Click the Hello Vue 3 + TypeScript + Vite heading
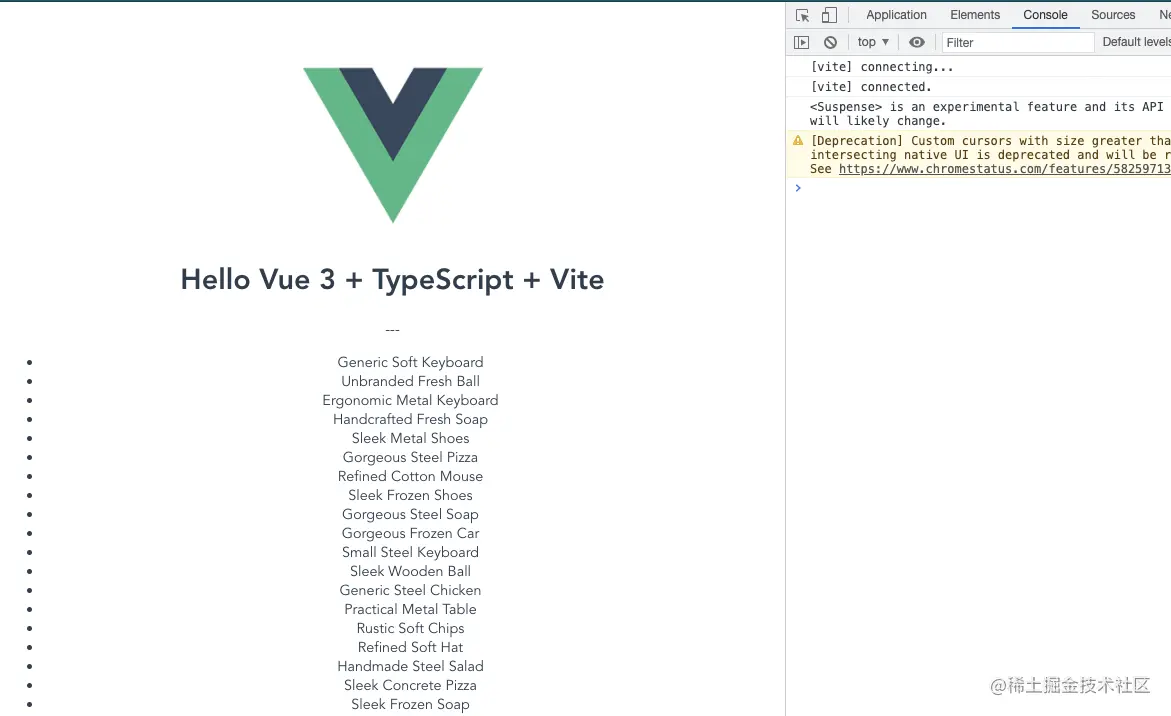Screen dimensions: 1171x716 [x=392, y=279]
